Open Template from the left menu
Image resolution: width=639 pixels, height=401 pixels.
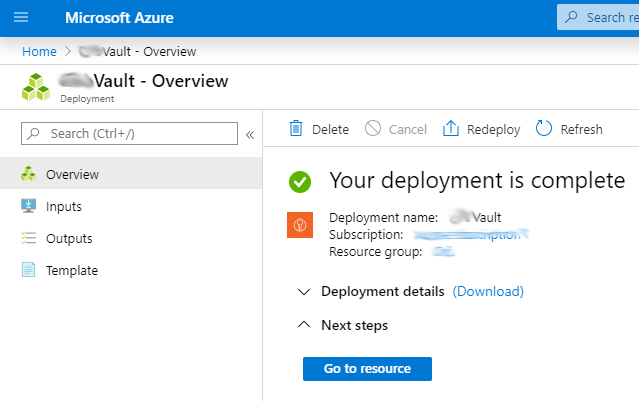click(x=72, y=270)
